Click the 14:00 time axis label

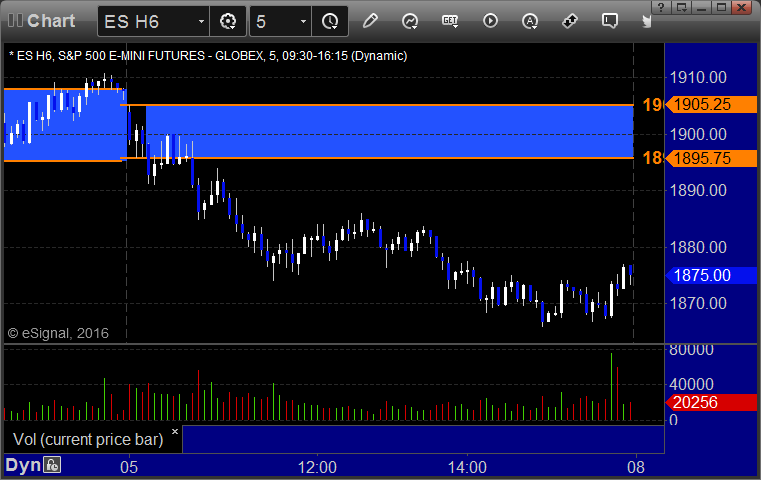pos(467,467)
